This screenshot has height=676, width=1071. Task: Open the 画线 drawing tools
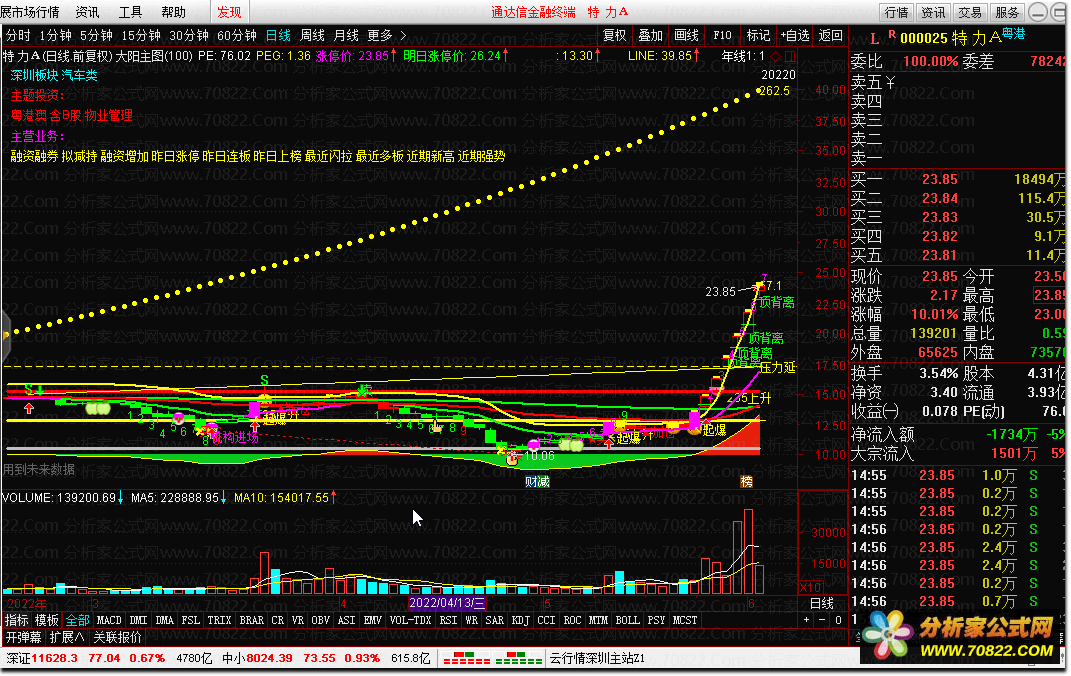tap(686, 36)
